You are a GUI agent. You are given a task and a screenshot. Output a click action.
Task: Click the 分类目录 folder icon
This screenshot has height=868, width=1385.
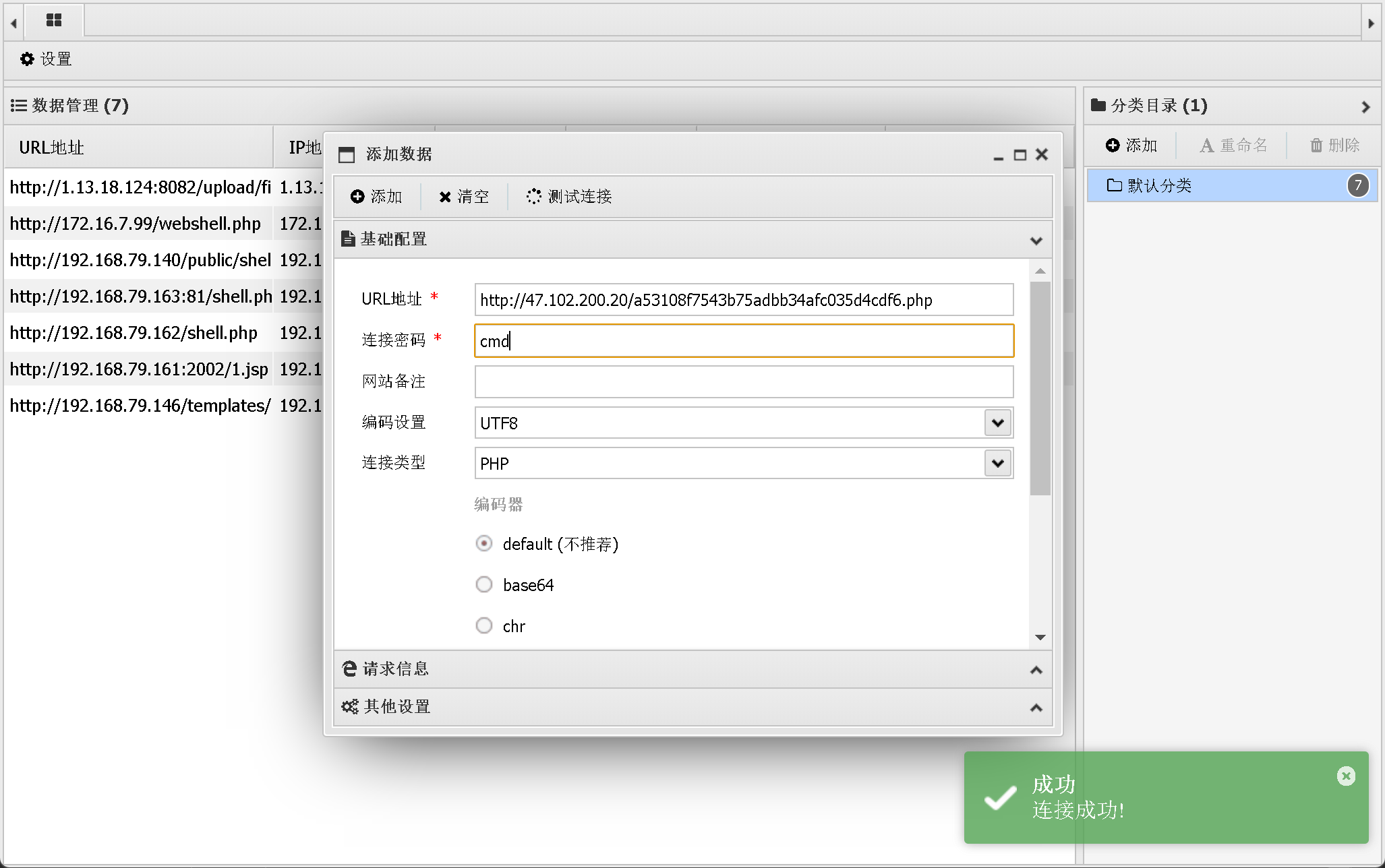[x=1098, y=105]
